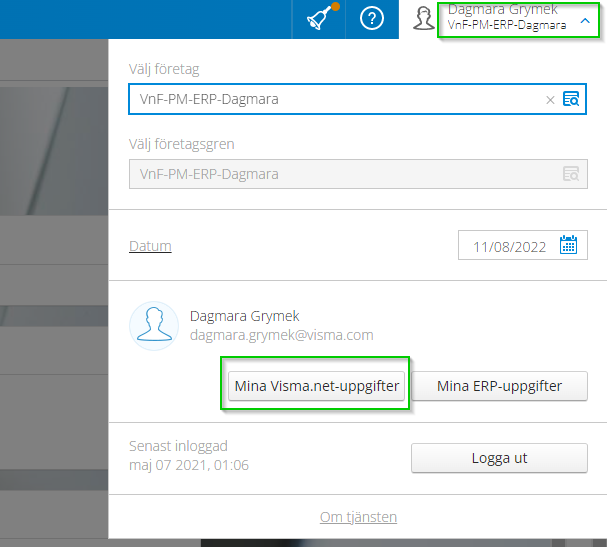Click the user silhouette icon in header

424,18
